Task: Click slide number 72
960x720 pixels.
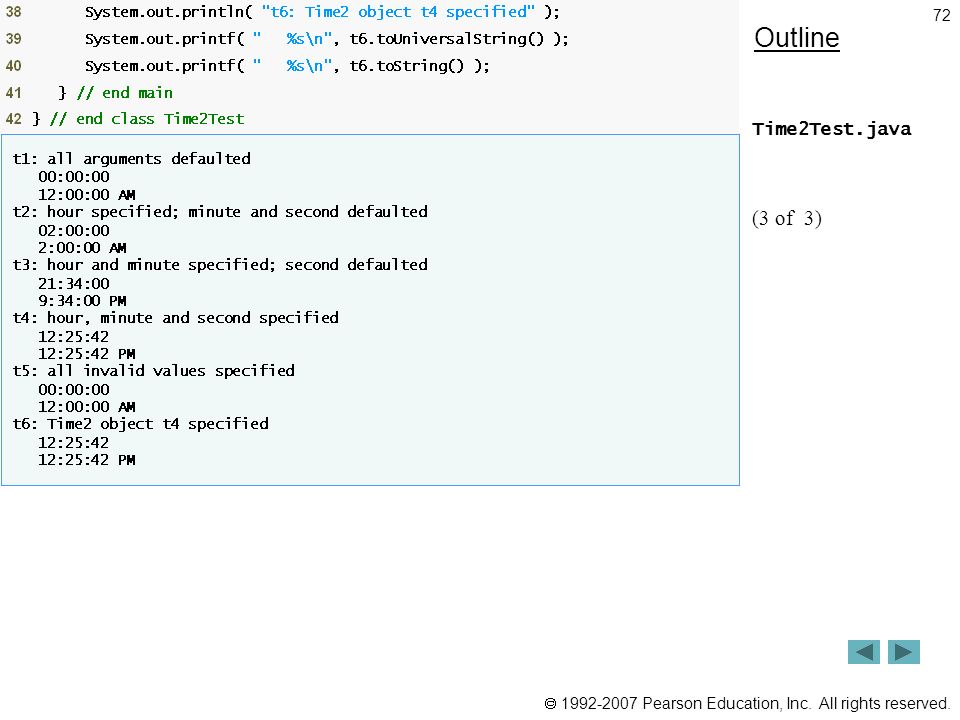Action: [x=941, y=15]
